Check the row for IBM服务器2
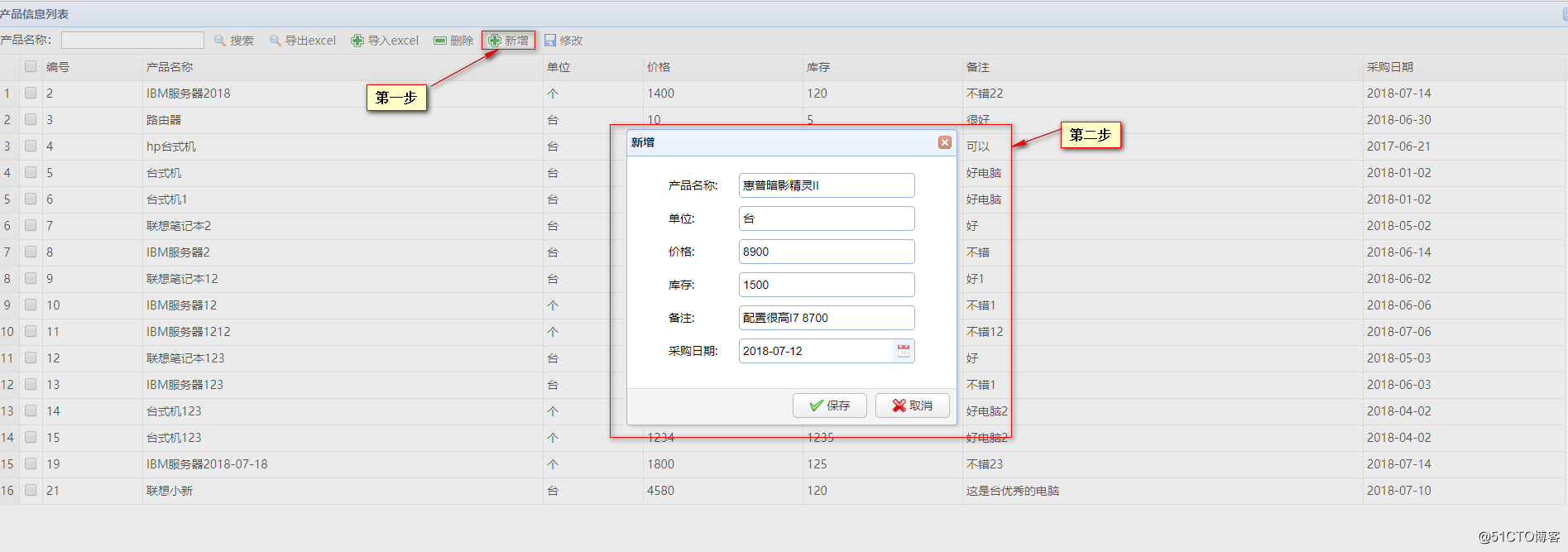This screenshot has width=1568, height=552. 31,252
